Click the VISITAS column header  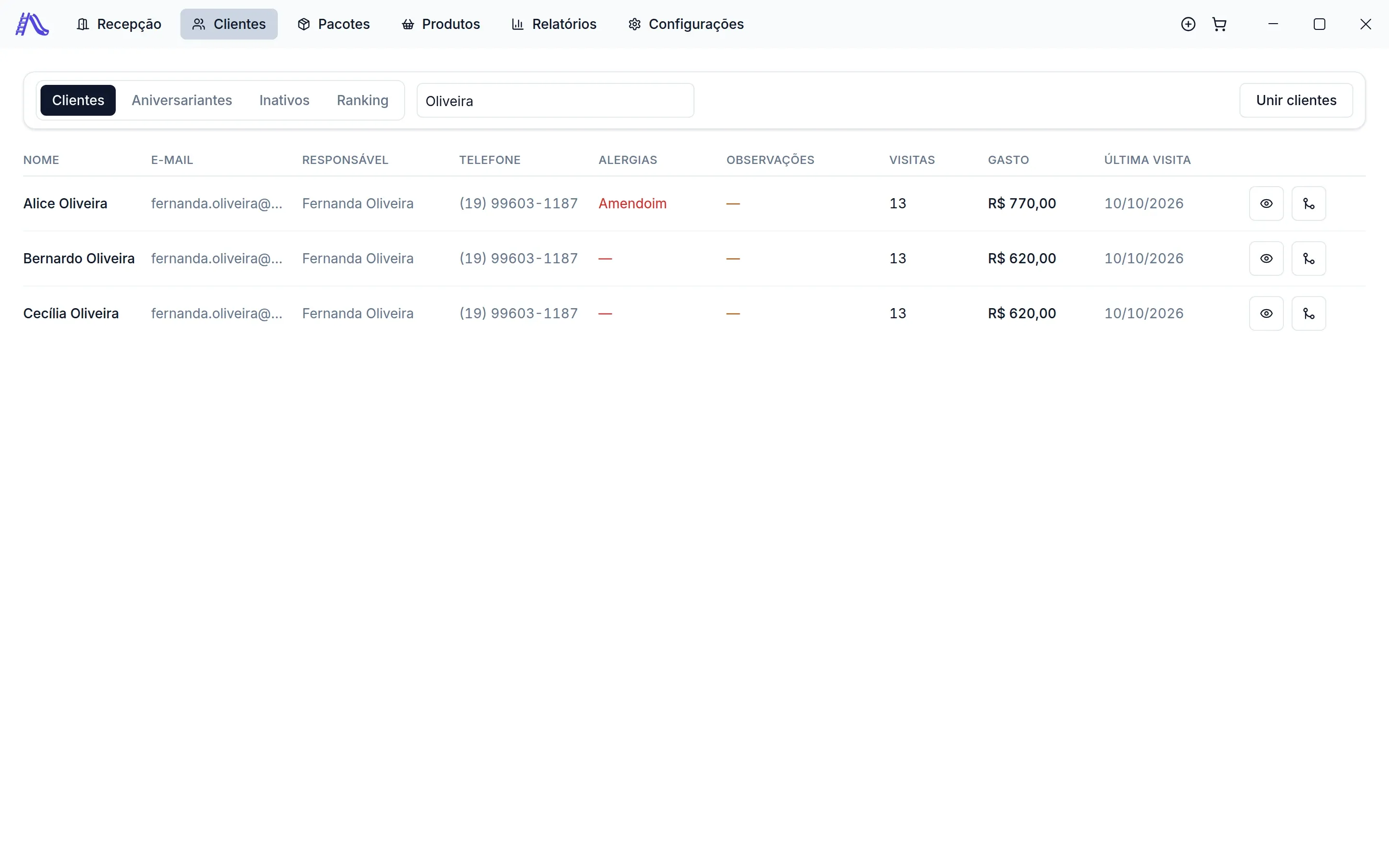point(912,160)
